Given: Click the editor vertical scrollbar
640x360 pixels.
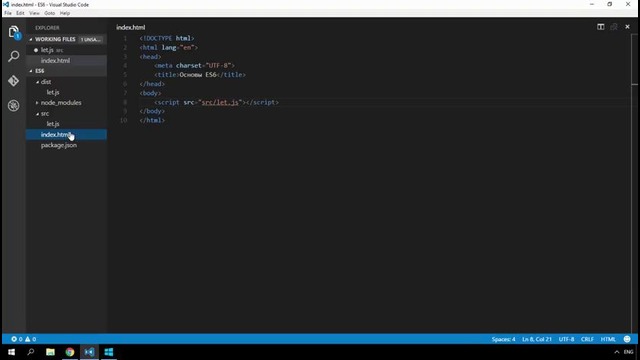Looking at the screenshot, I should pyautogui.click(x=634, y=183).
